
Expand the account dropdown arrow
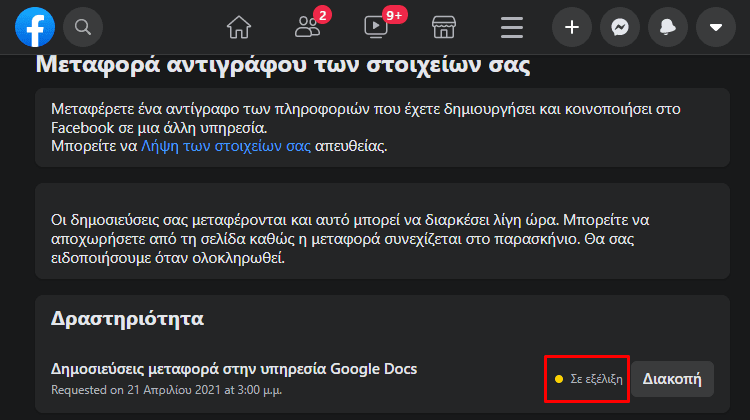[716, 27]
